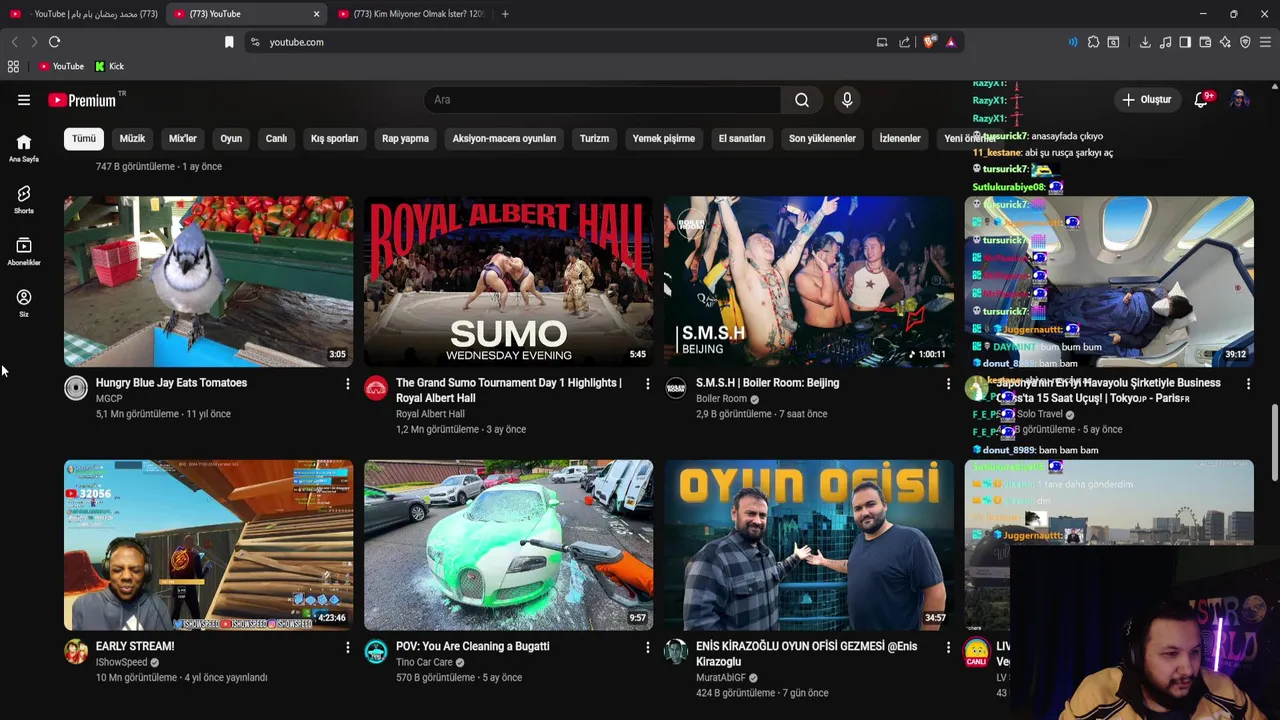1280x720 pixels.
Task: Open the Boiler Room channel link
Action: coord(721,399)
